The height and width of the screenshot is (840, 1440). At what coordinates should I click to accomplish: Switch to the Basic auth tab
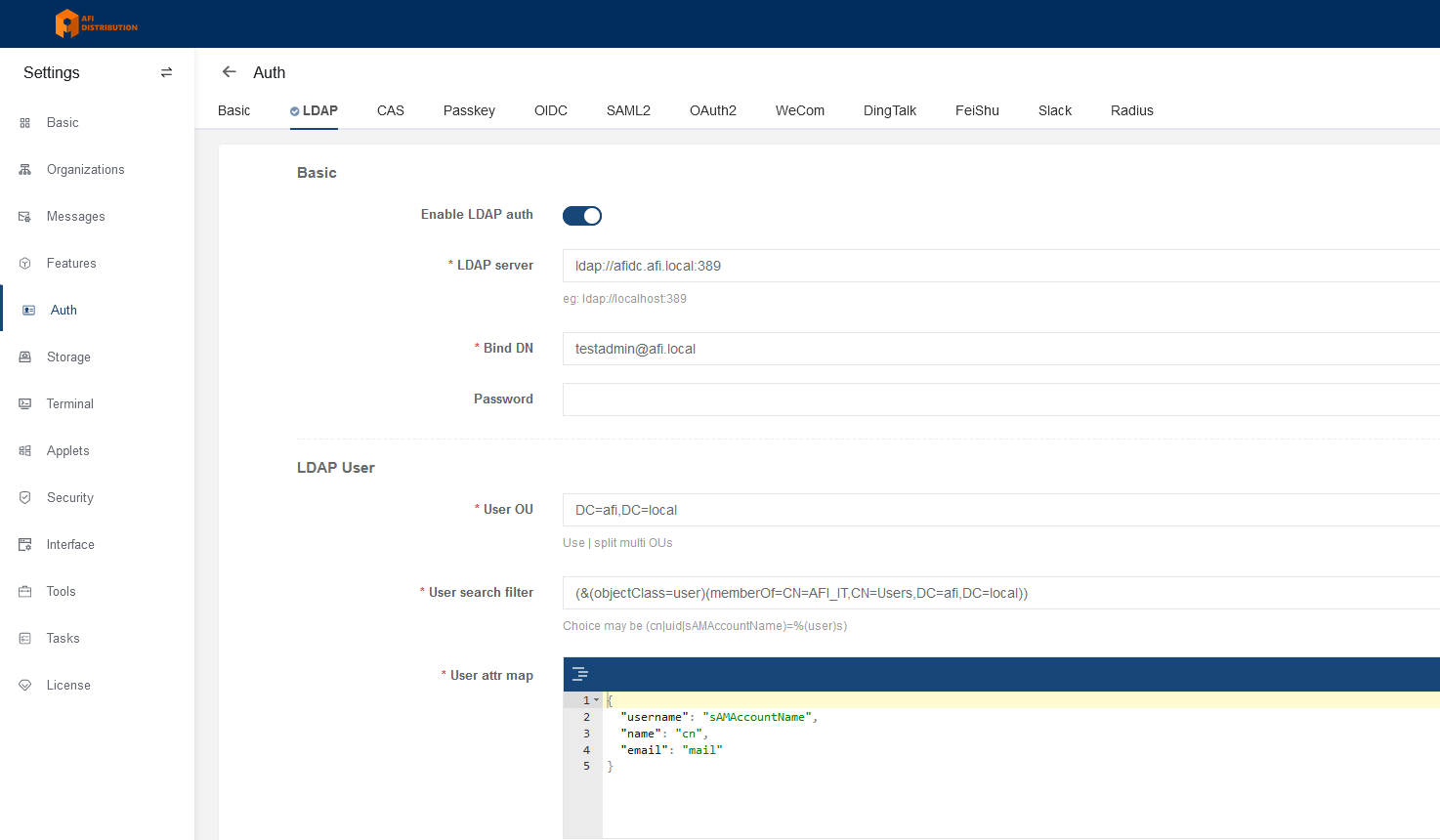coord(234,110)
